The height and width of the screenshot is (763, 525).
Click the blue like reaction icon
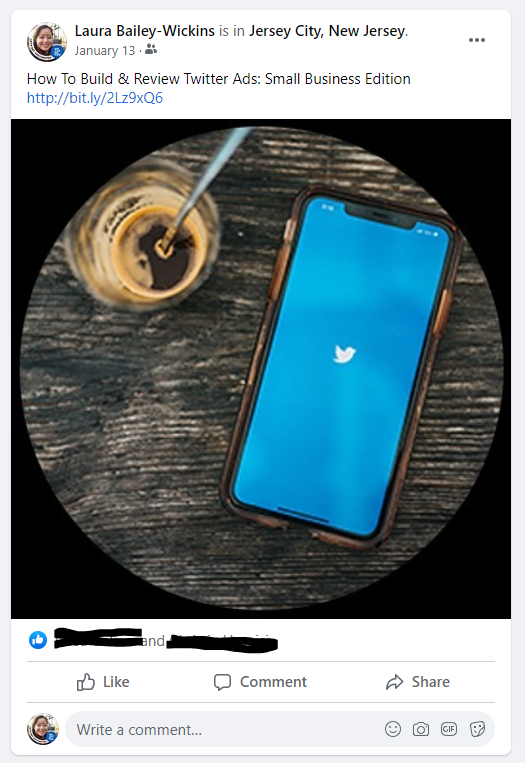38,640
